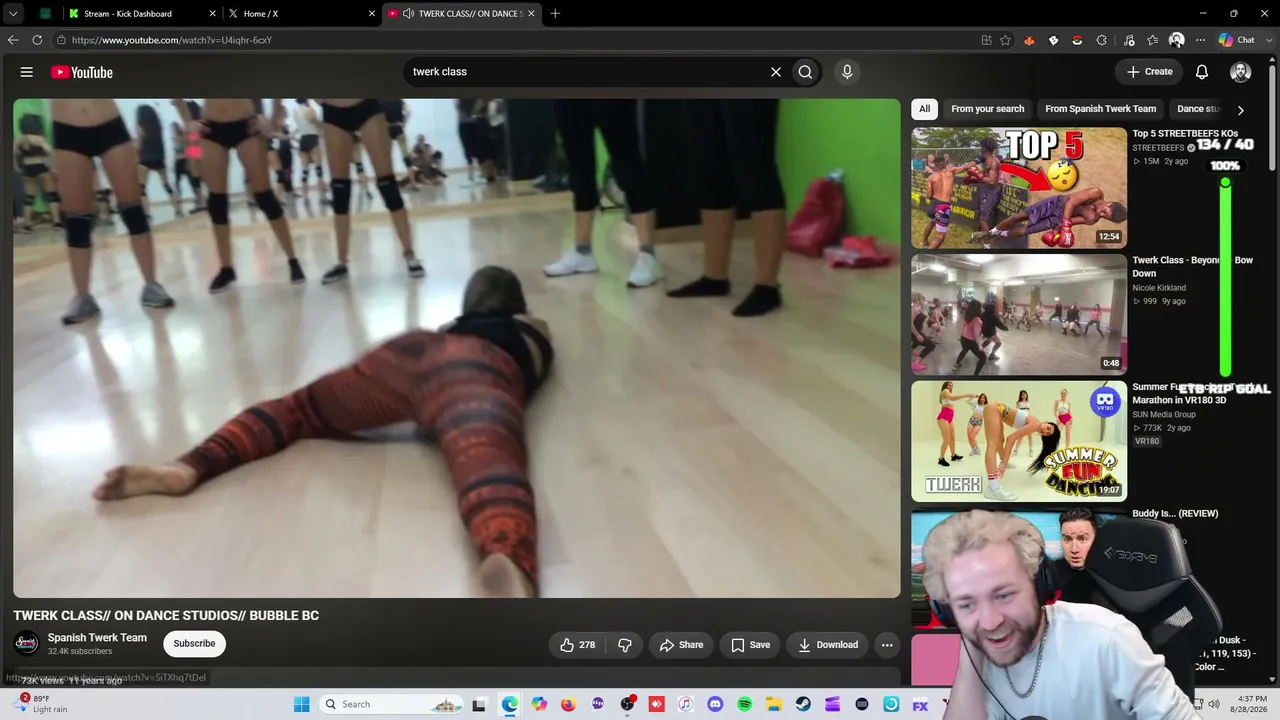Save the video to a playlist
This screenshot has height=720, width=1280.
point(750,645)
